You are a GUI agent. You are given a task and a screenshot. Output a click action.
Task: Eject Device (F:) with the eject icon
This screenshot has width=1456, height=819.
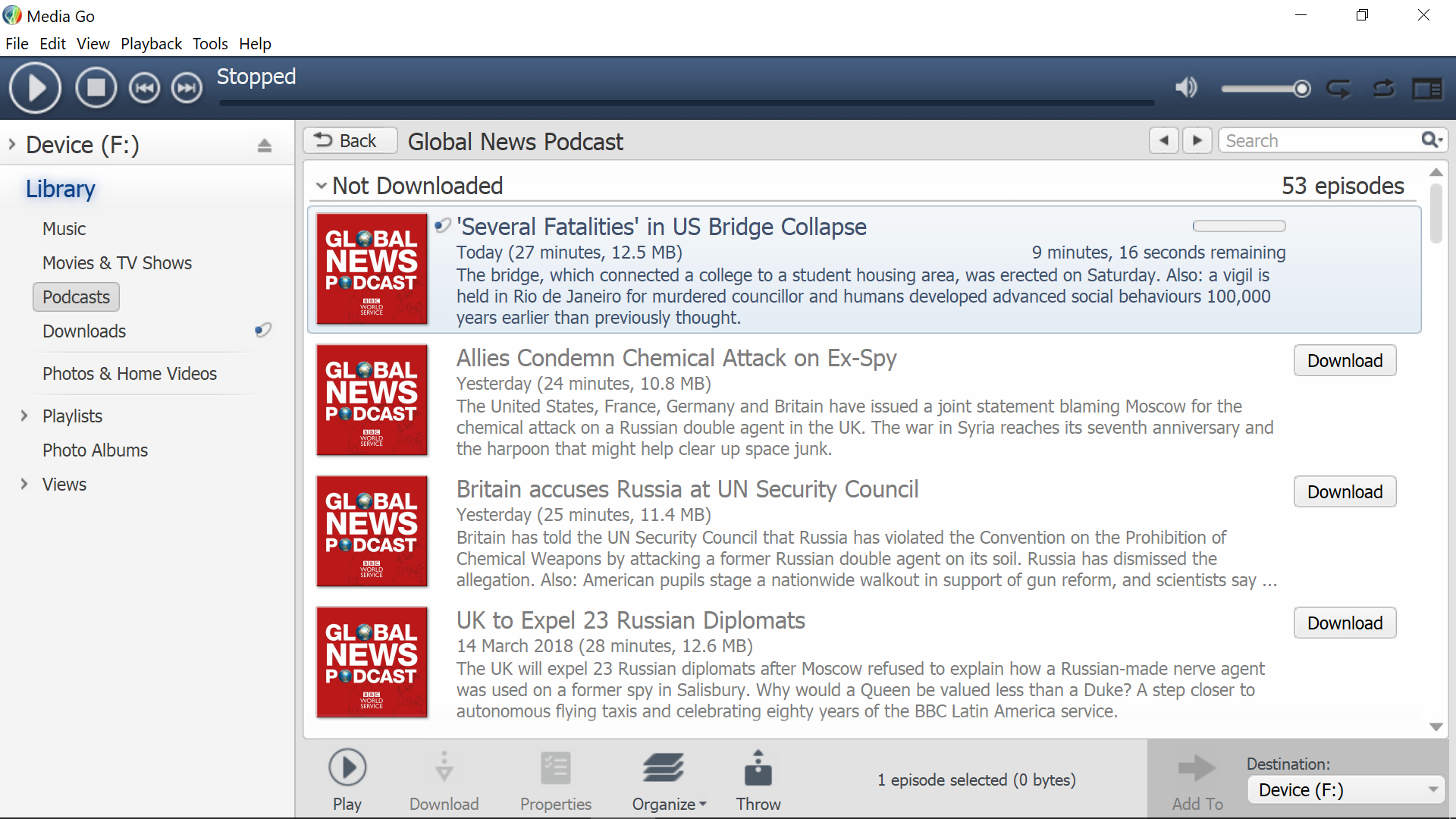point(264,145)
